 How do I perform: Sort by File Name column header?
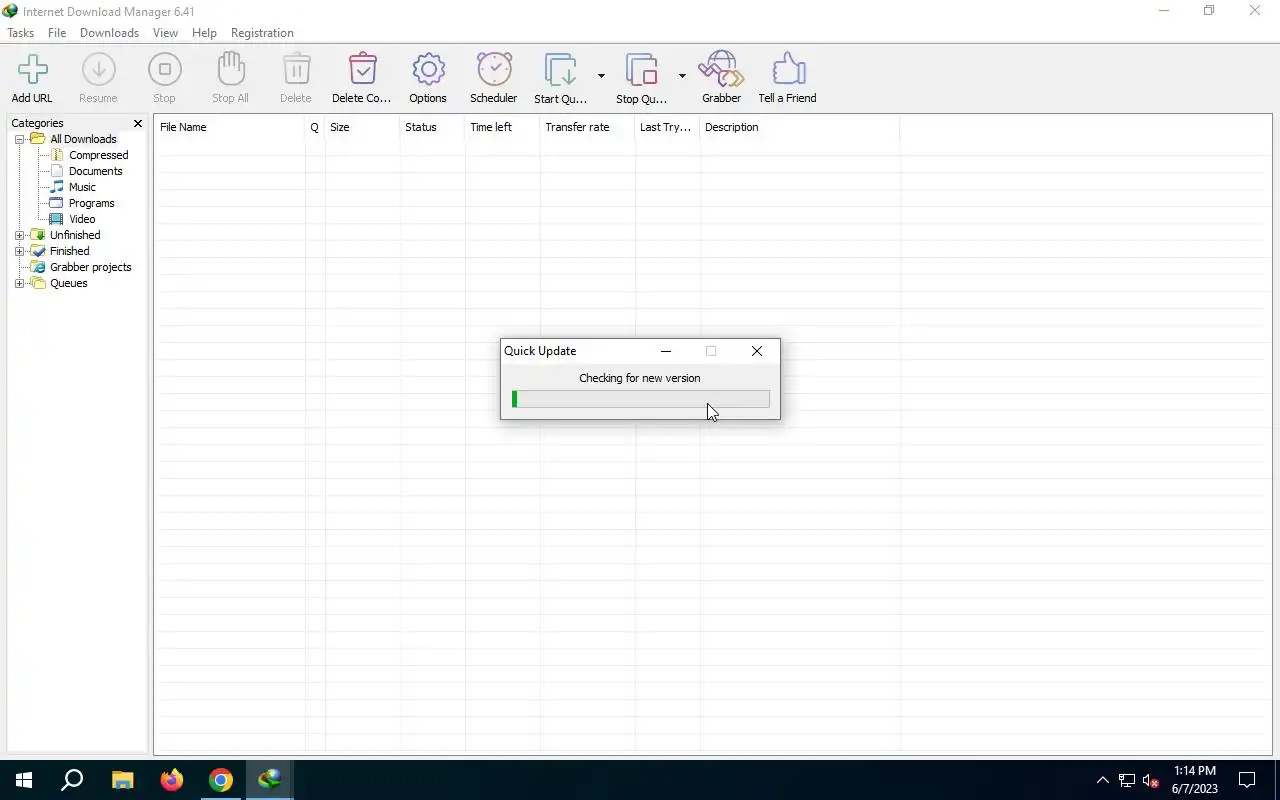pyautogui.click(x=230, y=127)
